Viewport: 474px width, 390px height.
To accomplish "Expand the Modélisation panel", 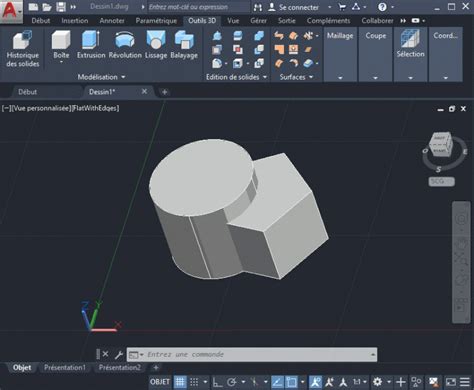I will [x=101, y=77].
